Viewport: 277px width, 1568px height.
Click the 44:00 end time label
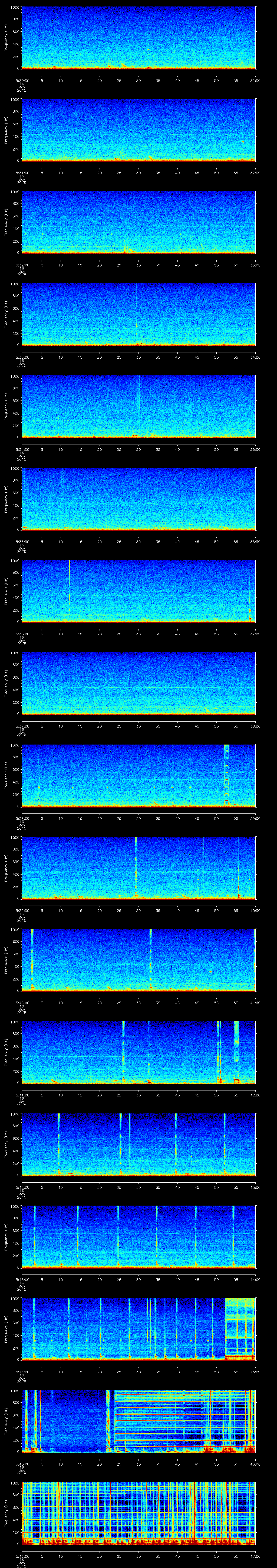pos(255,1279)
